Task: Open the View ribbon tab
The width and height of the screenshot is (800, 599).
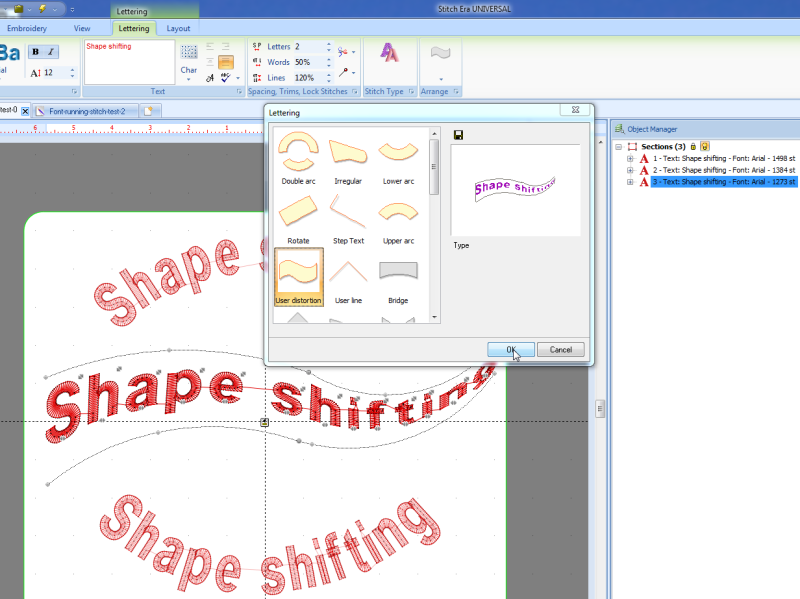Action: point(82,29)
